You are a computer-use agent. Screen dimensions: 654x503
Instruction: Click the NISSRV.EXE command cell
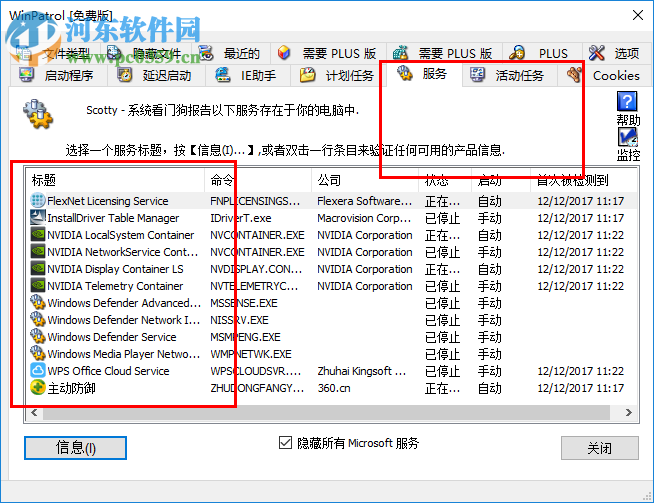click(x=239, y=320)
